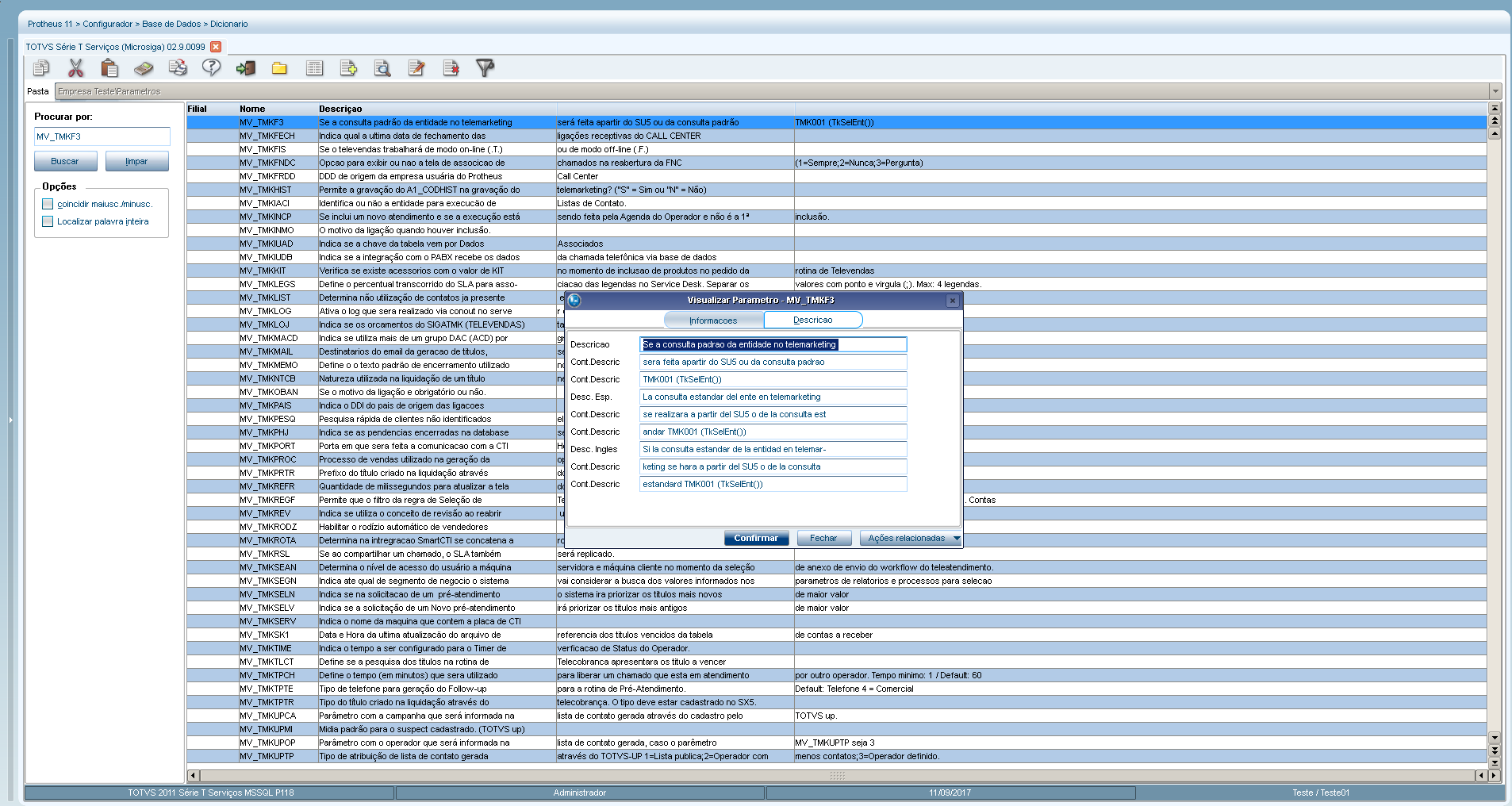1512x806 pixels.
Task: Open help with the question mark icon
Action: click(x=211, y=68)
